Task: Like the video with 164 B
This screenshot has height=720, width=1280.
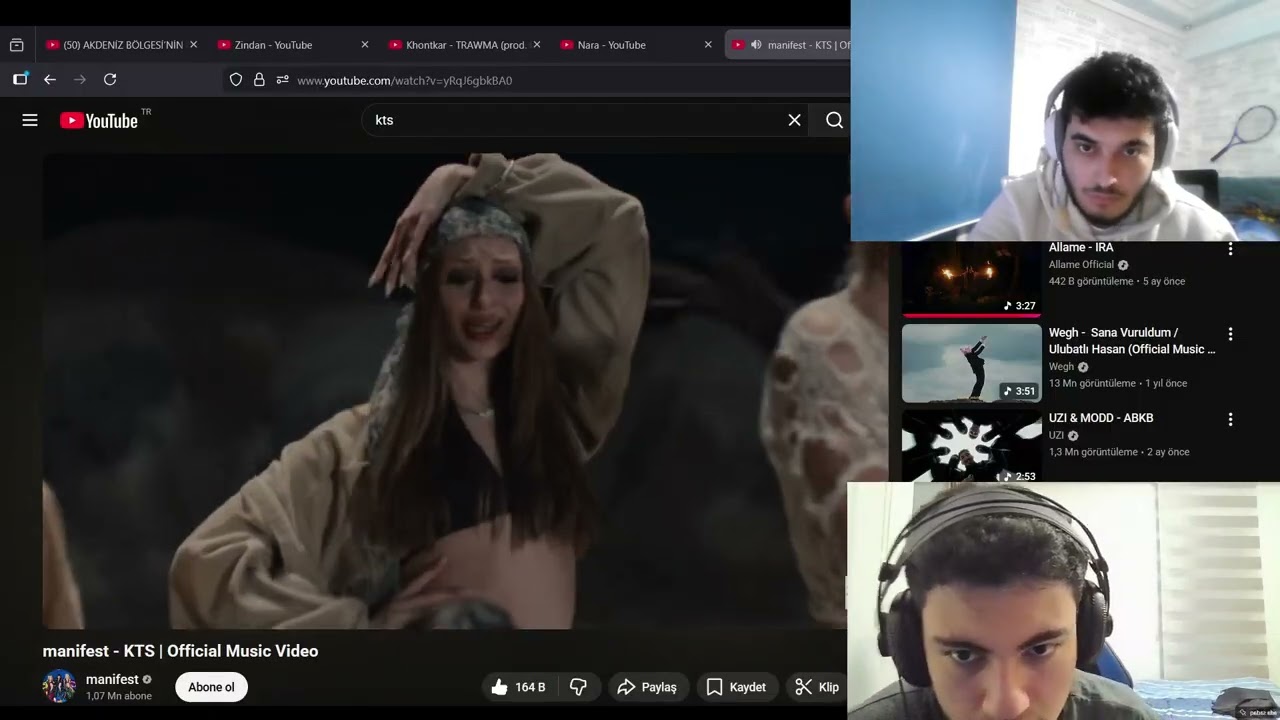Action: tap(517, 687)
